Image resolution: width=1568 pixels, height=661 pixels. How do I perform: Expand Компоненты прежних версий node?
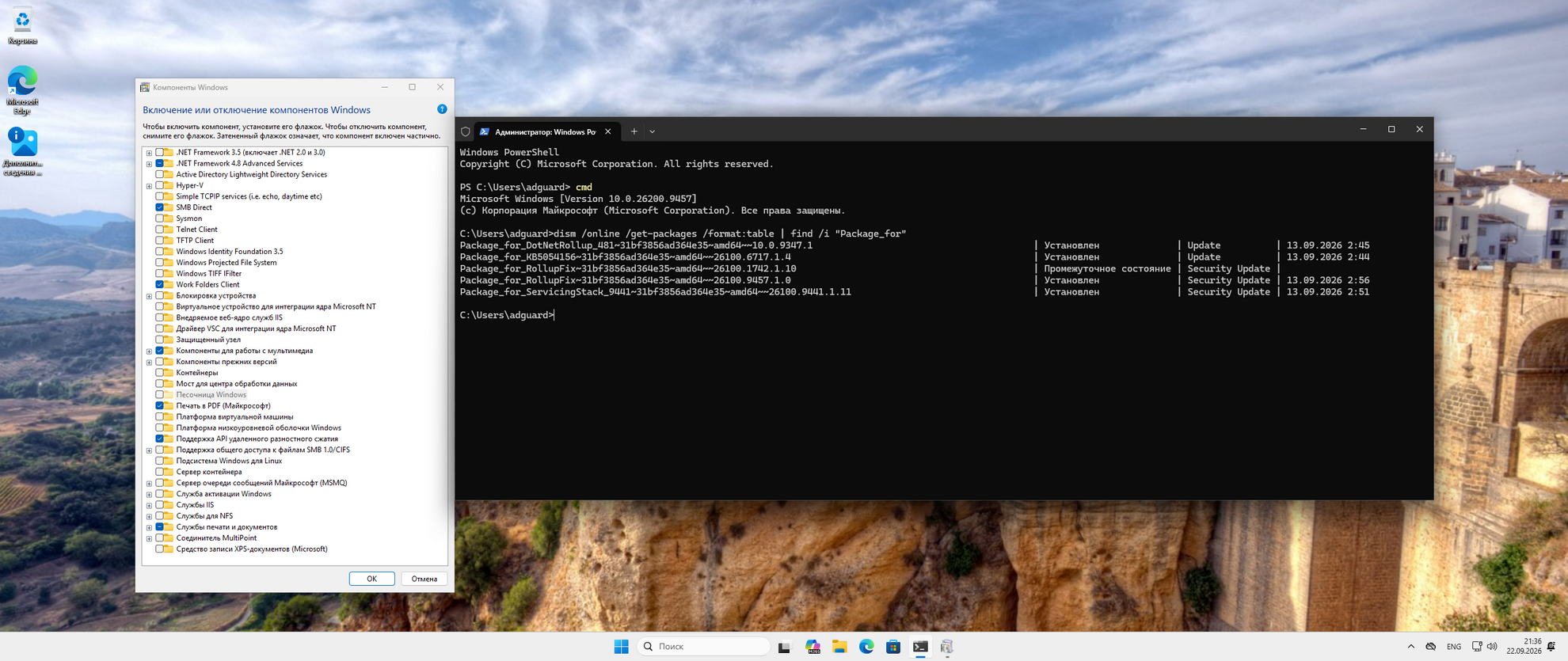[149, 363]
